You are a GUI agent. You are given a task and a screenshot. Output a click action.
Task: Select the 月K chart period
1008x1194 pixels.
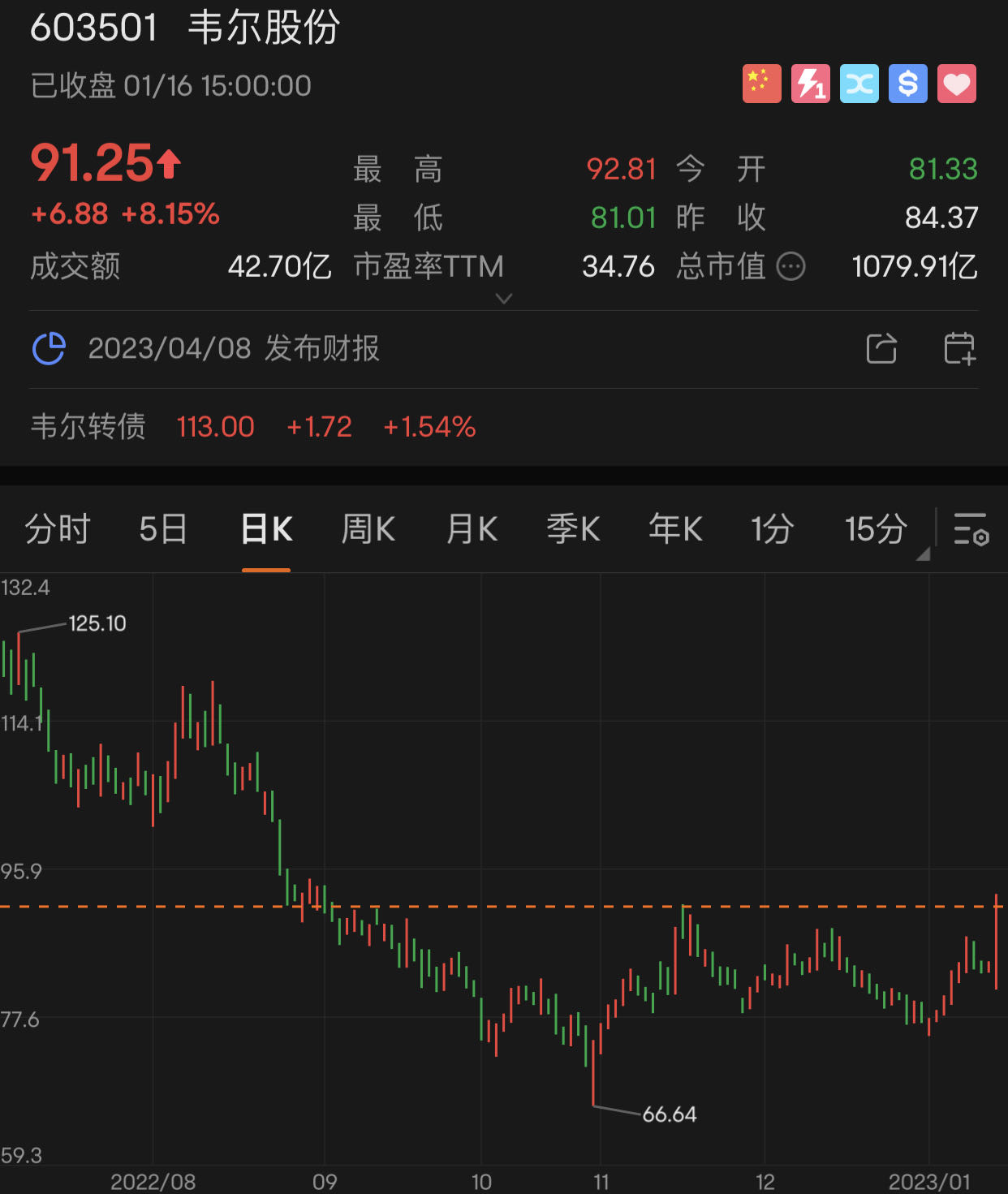471,529
